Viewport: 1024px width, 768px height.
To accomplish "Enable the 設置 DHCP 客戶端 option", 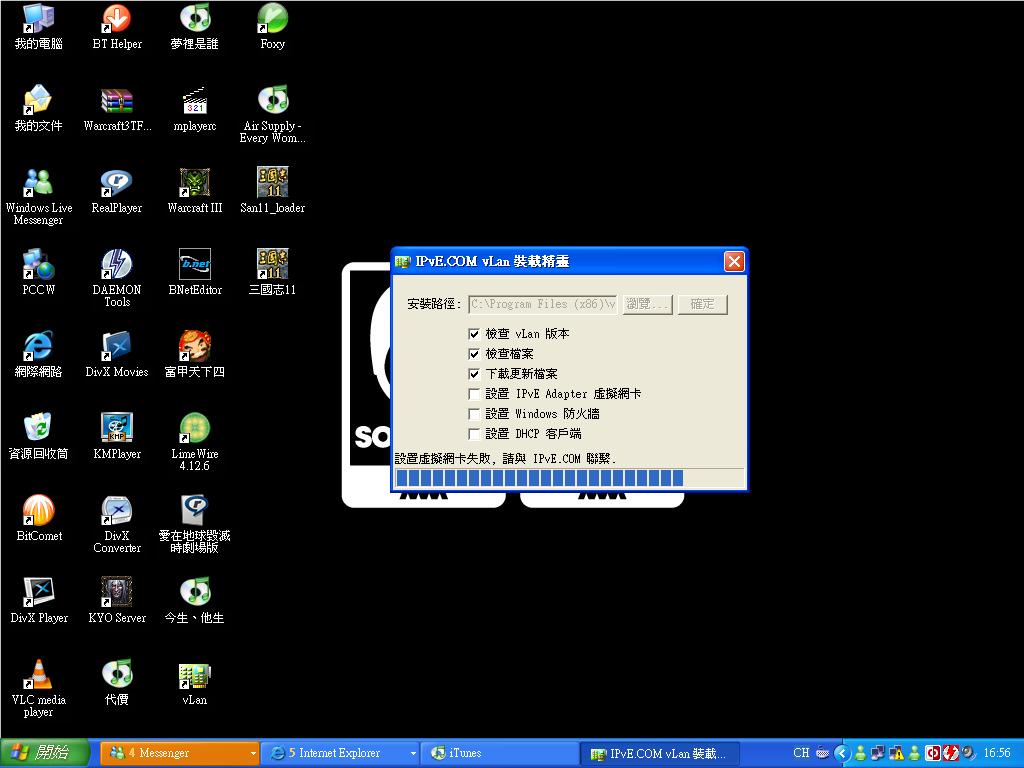I will [x=474, y=434].
